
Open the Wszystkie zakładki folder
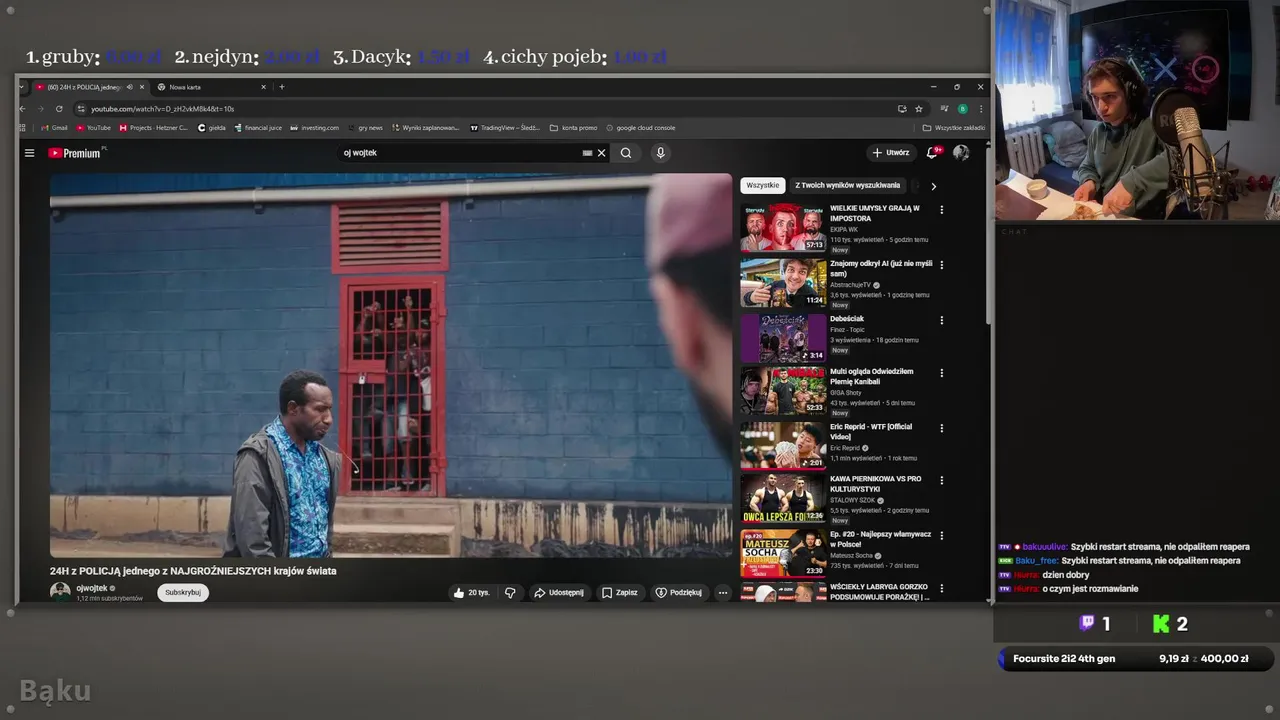click(953, 128)
